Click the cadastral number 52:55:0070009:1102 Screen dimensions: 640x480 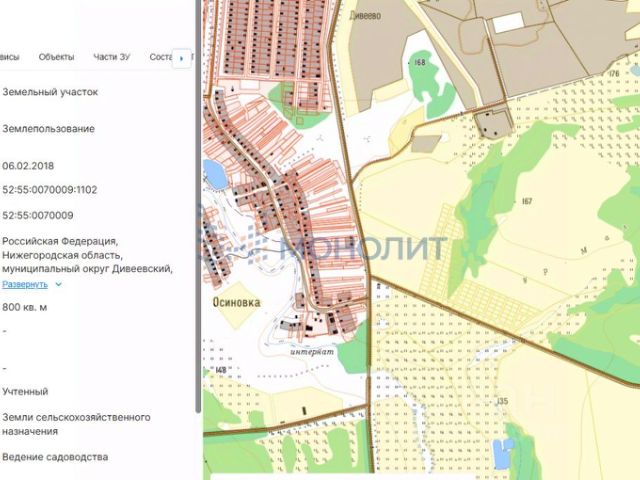[50, 190]
